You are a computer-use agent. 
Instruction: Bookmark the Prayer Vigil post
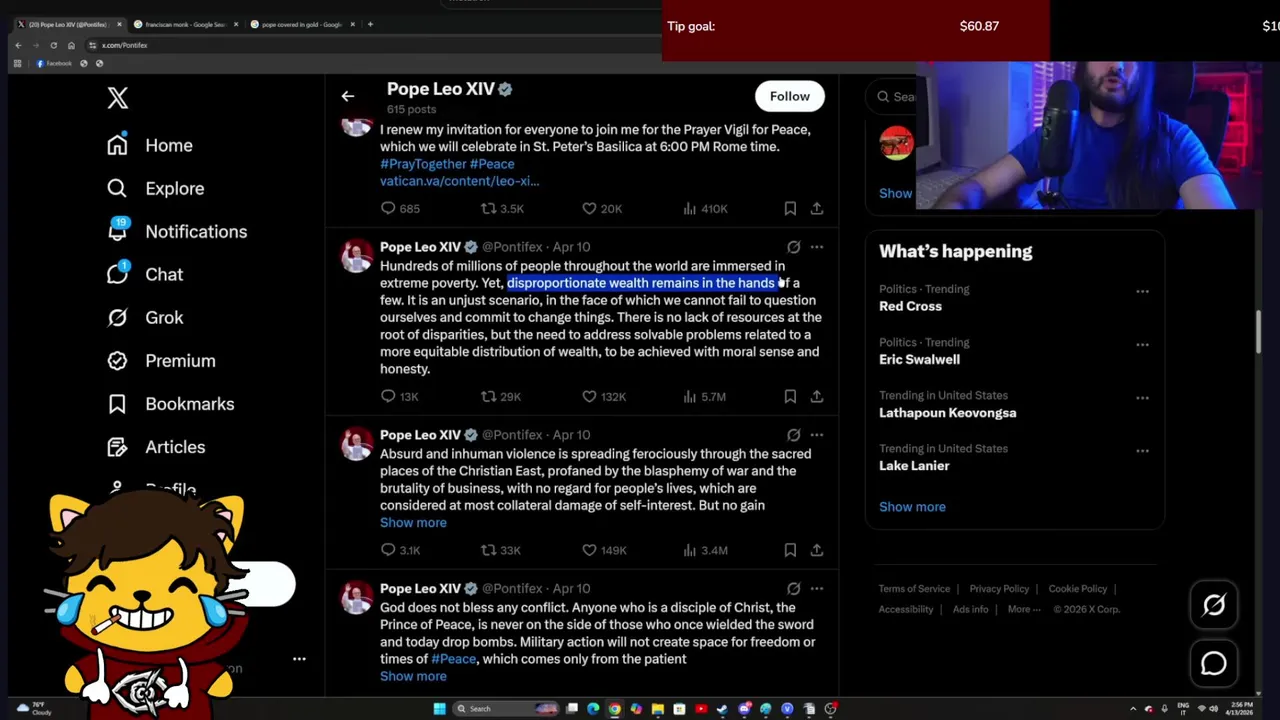[790, 208]
